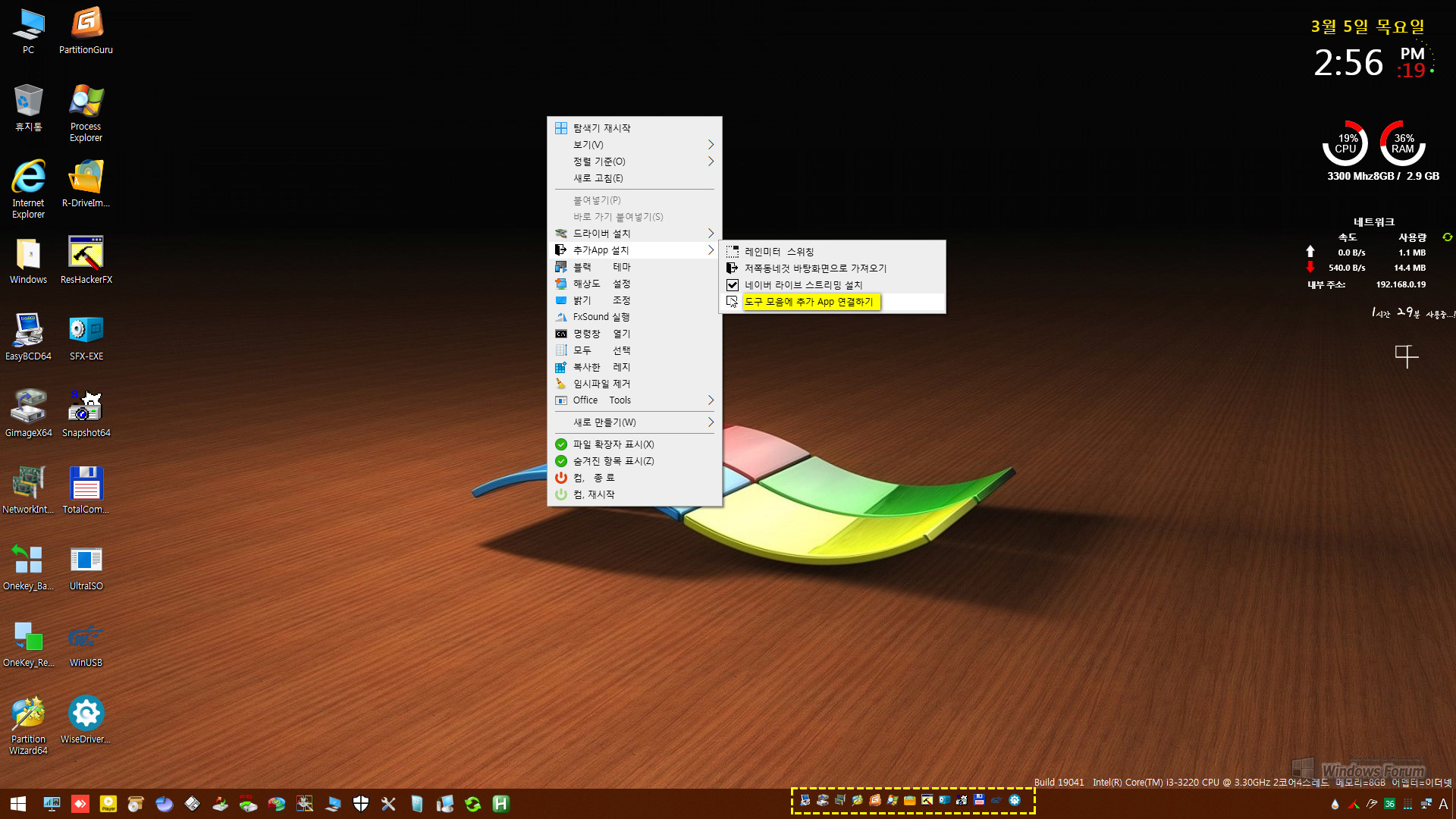Click 컴, 종료 shutdown entry
Viewport: 1456px width, 819px height.
click(634, 478)
